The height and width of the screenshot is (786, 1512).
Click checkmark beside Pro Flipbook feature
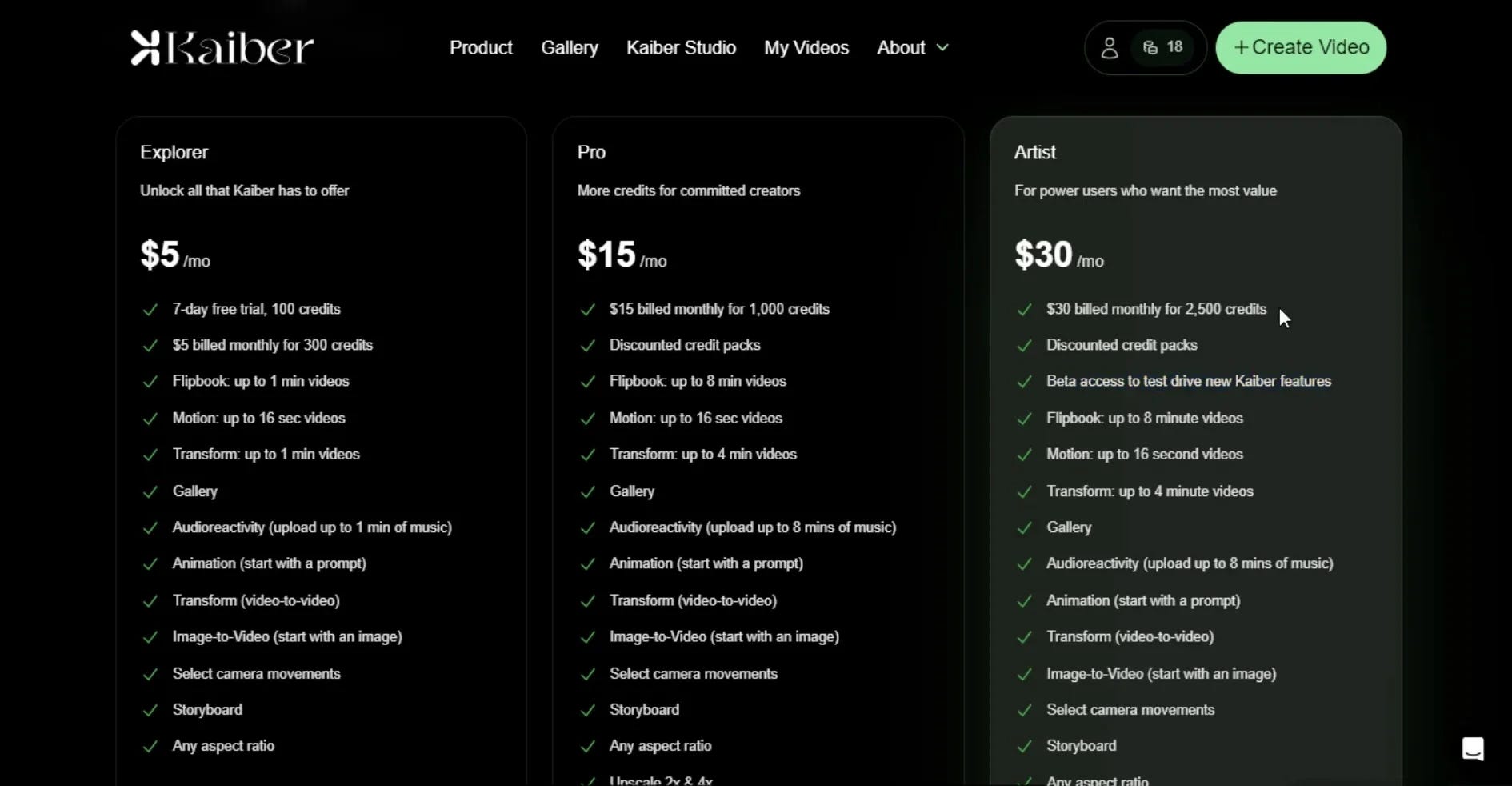pyautogui.click(x=588, y=382)
